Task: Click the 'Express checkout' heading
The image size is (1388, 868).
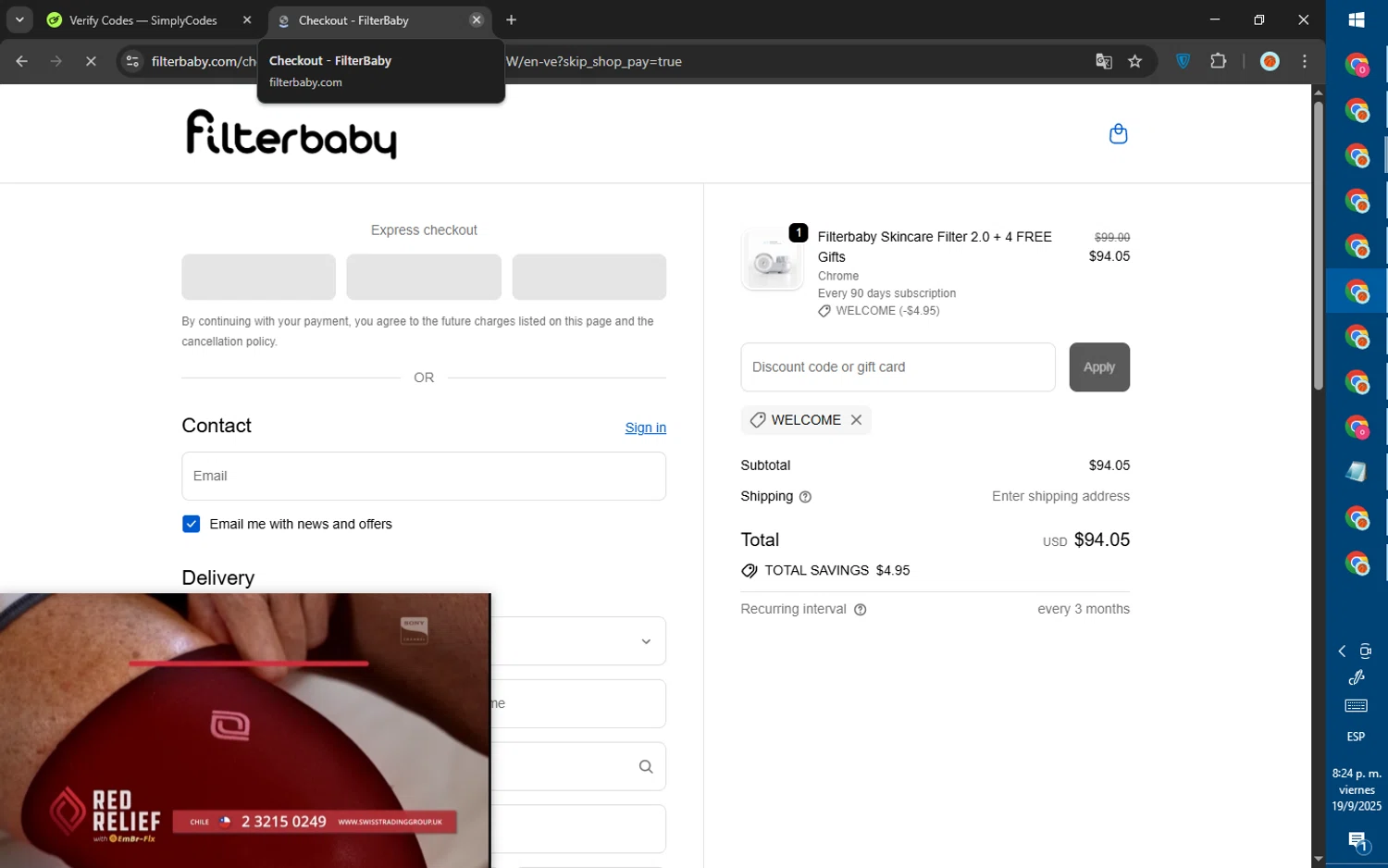Action: point(424,230)
